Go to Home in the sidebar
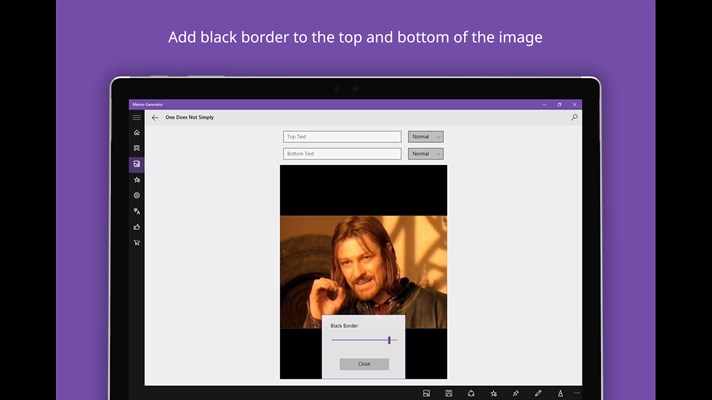Viewport: 712px width, 400px height. [137, 133]
